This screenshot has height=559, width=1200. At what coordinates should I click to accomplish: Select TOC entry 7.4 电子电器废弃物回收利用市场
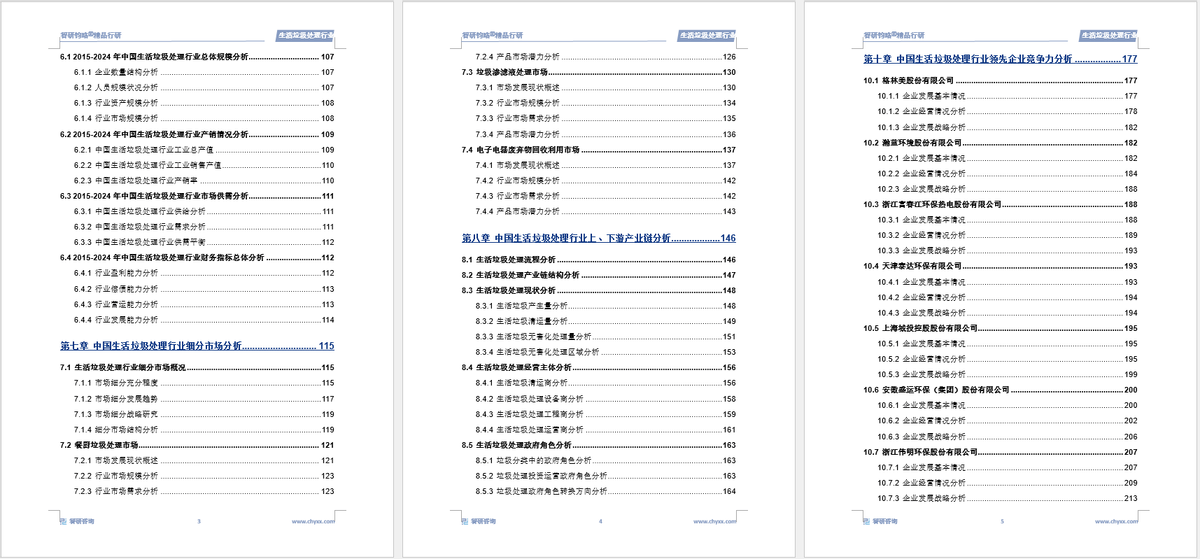click(599, 149)
